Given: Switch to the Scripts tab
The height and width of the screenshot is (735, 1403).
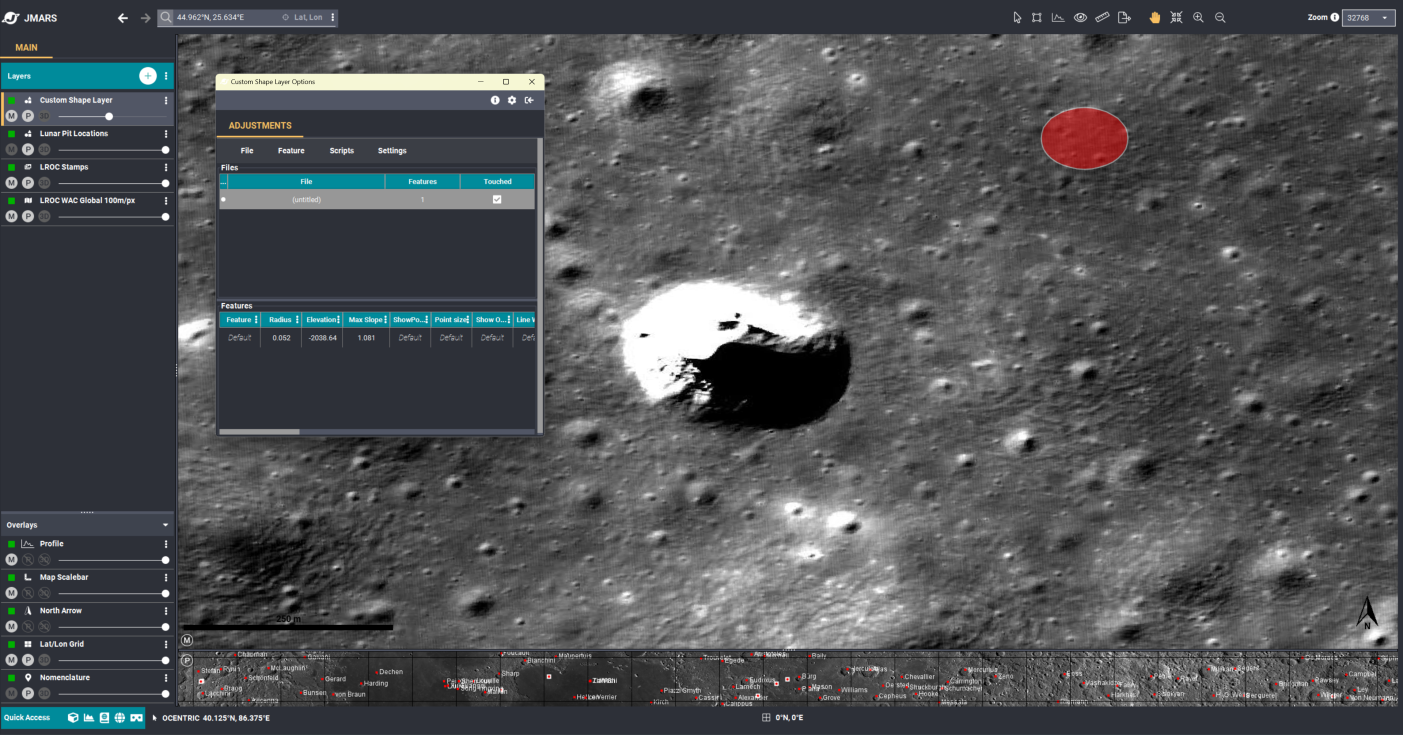Looking at the screenshot, I should [341, 150].
